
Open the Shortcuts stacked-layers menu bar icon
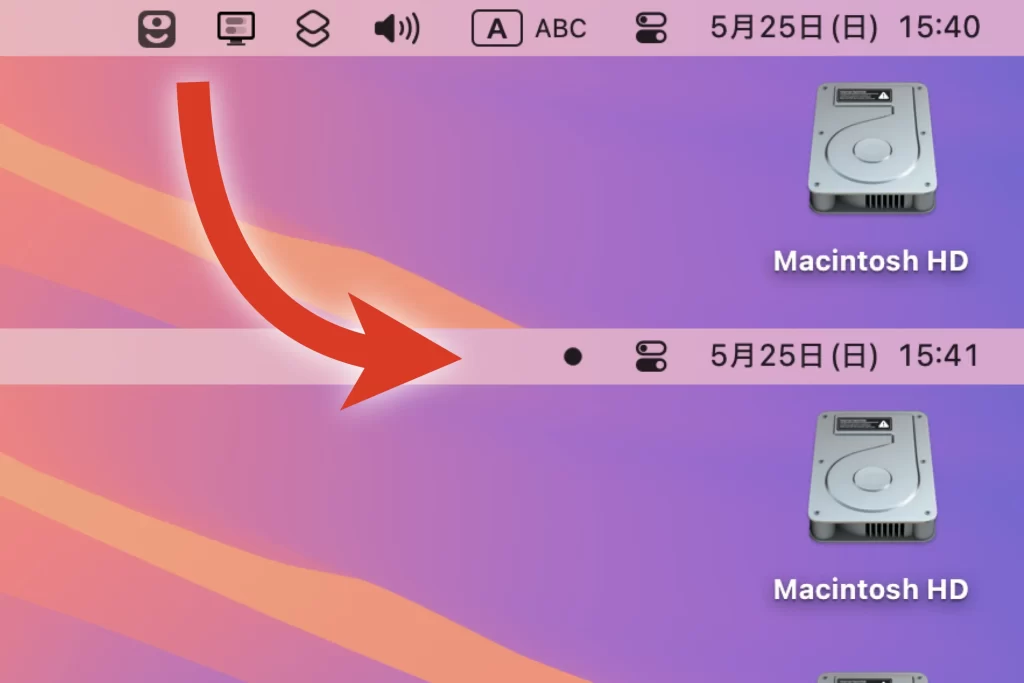point(313,29)
